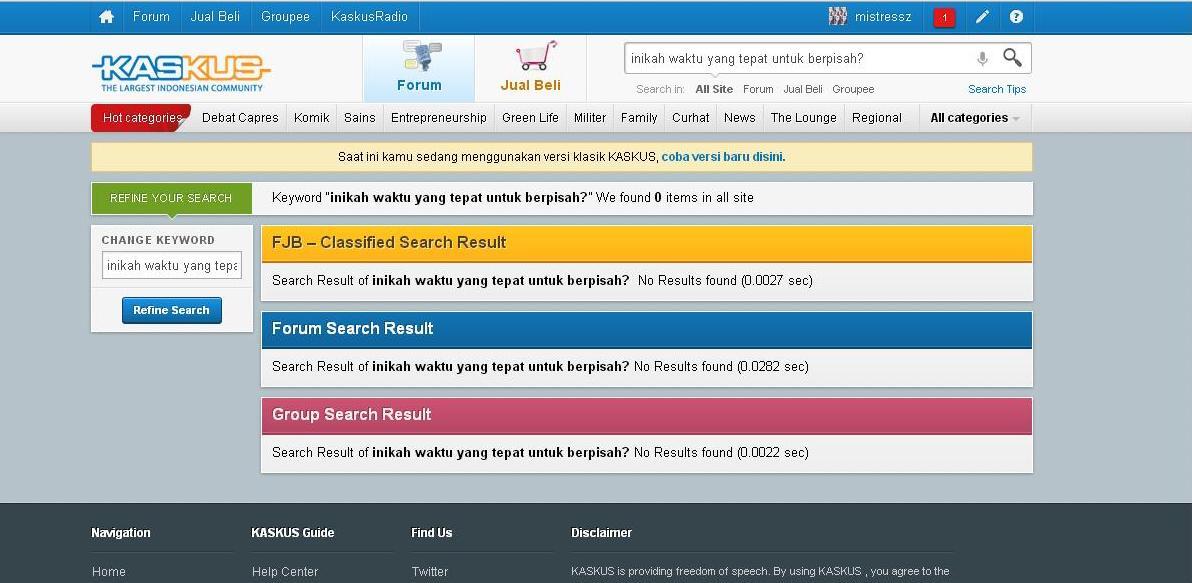Open KaskusRadio in the top bar
The height and width of the screenshot is (583, 1192).
click(x=369, y=17)
